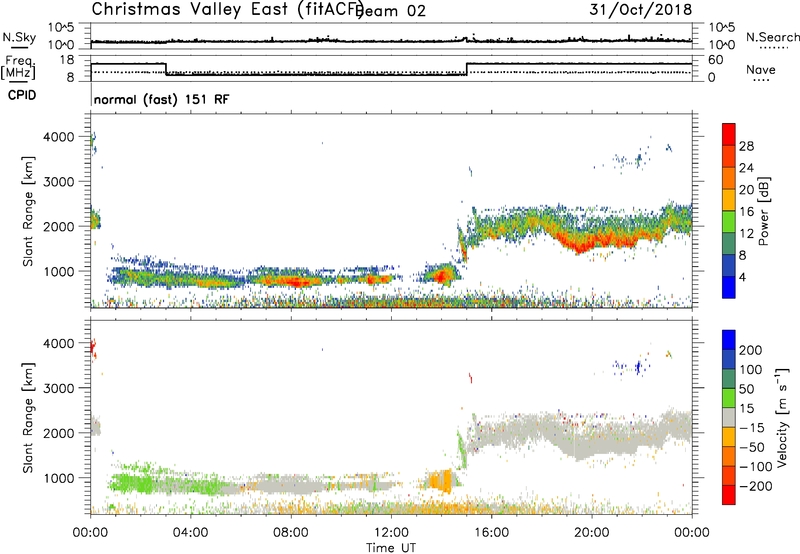Click the -200 label on Velocity color bar

pyautogui.click(x=756, y=486)
